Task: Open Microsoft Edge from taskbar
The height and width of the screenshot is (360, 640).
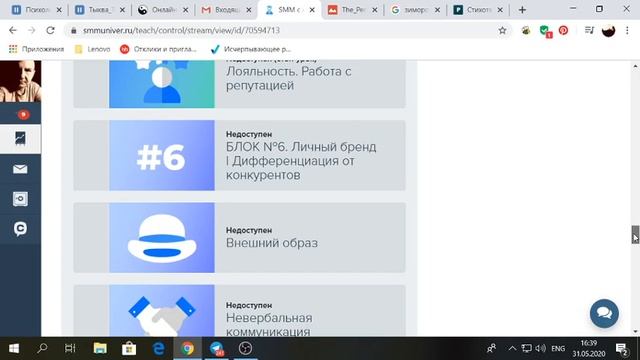Action: (x=158, y=349)
